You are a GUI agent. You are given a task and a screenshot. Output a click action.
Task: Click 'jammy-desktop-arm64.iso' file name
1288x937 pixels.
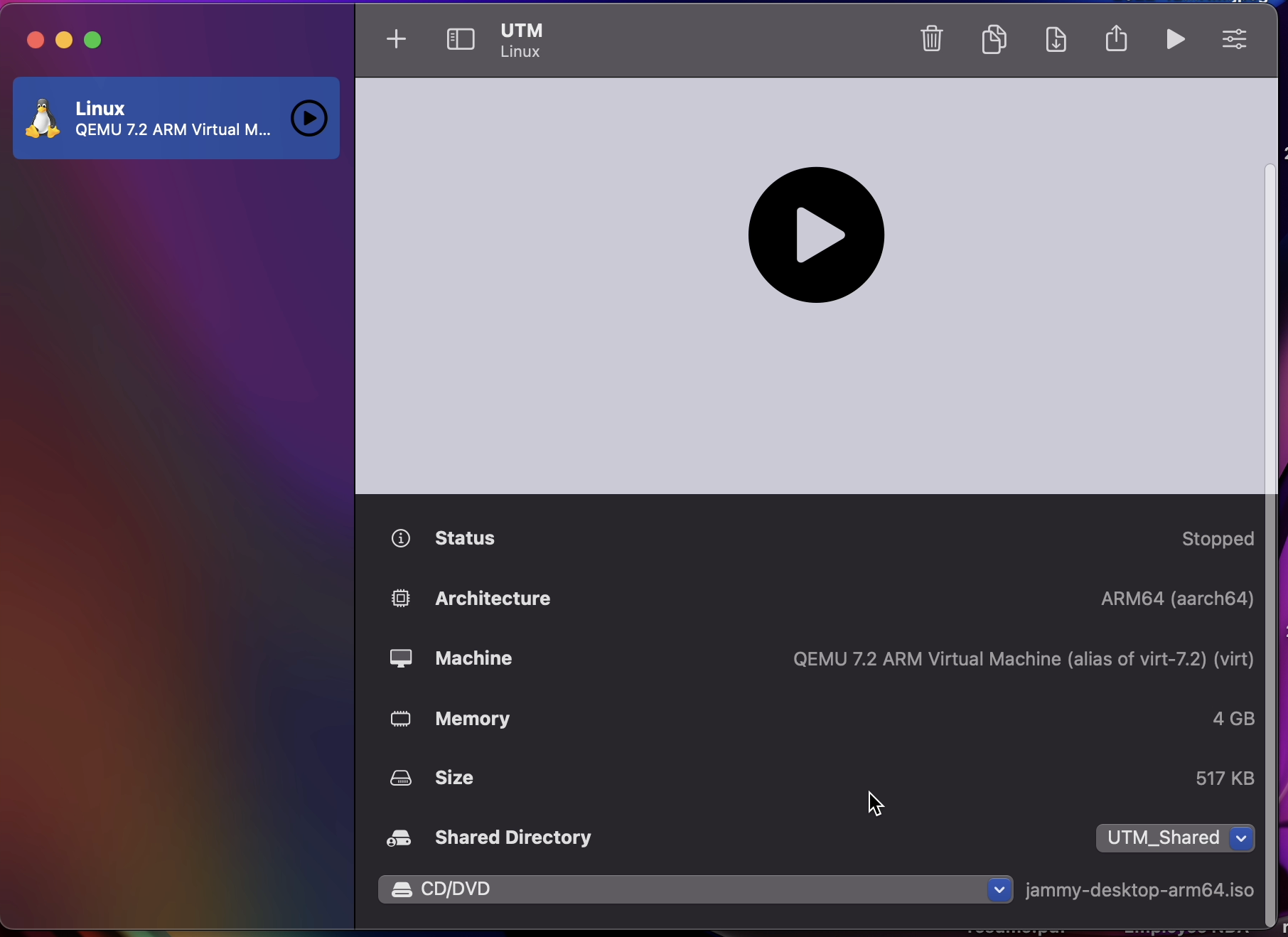point(1140,891)
